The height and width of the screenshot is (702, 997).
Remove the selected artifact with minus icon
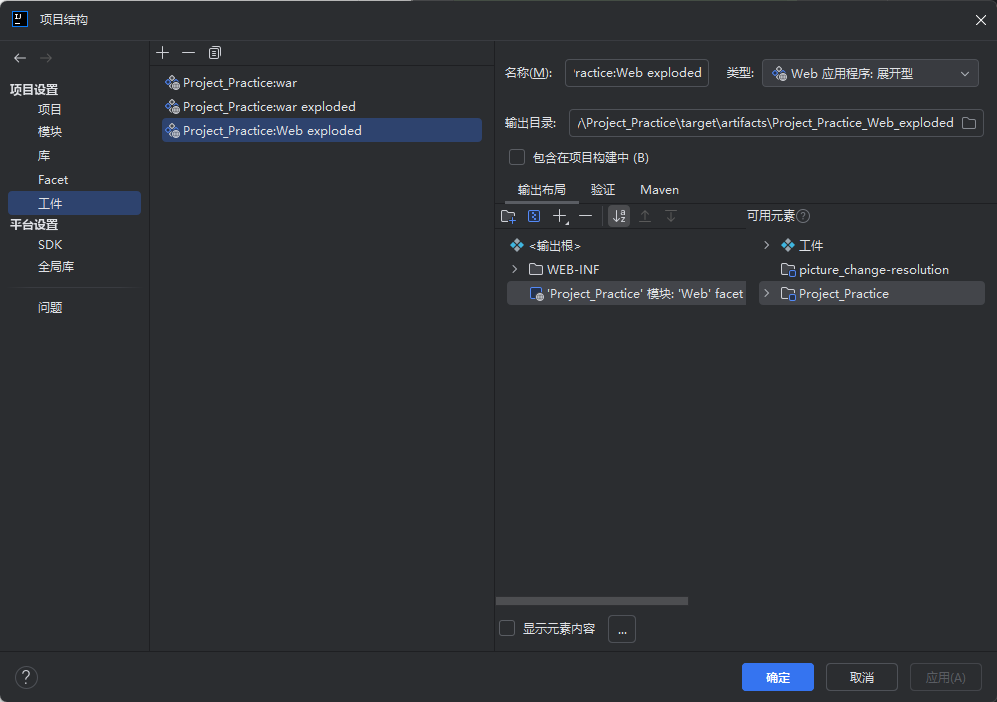pos(188,53)
